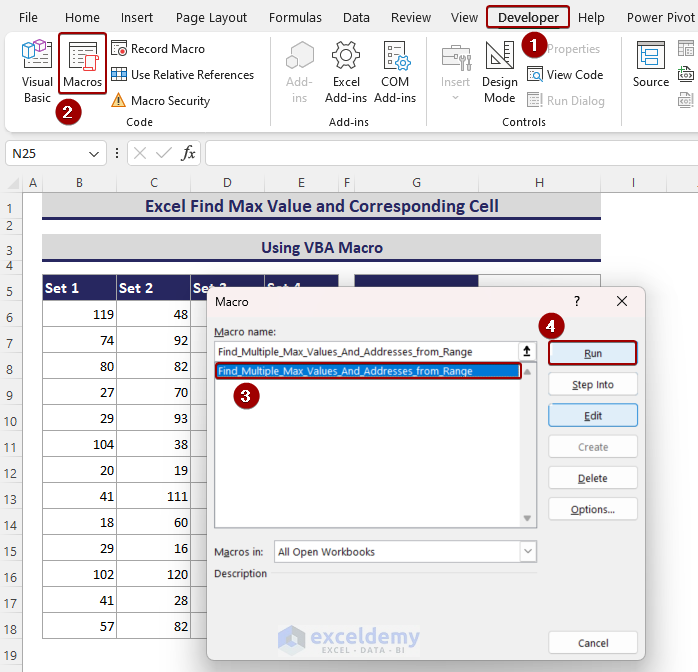Click Run Dialog in Controls group
This screenshot has height=672, width=698.
click(x=566, y=101)
